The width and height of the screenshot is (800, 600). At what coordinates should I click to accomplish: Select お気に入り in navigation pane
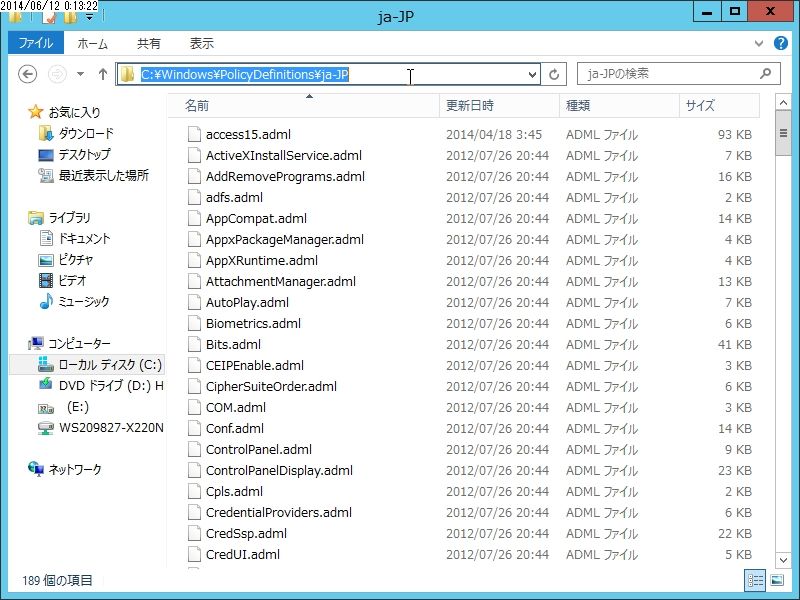[x=74, y=112]
